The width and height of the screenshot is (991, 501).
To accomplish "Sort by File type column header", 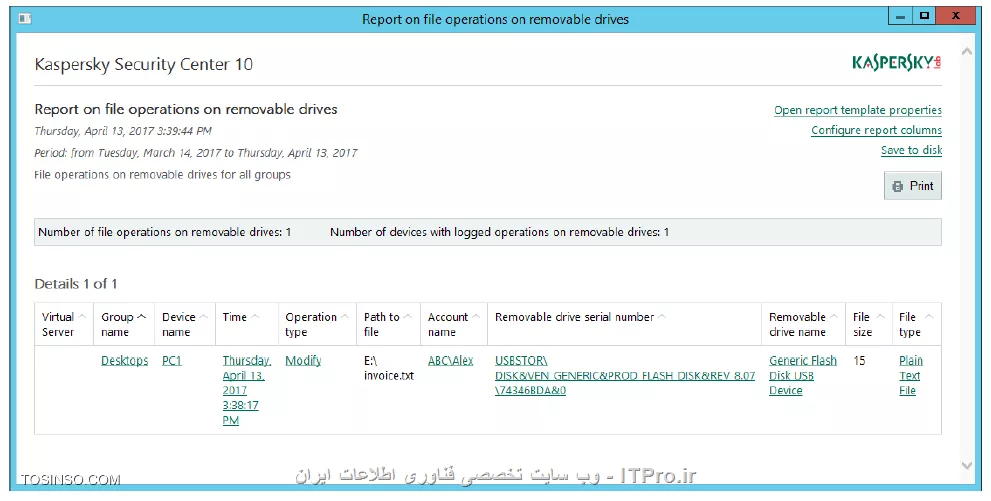I will click(916, 324).
